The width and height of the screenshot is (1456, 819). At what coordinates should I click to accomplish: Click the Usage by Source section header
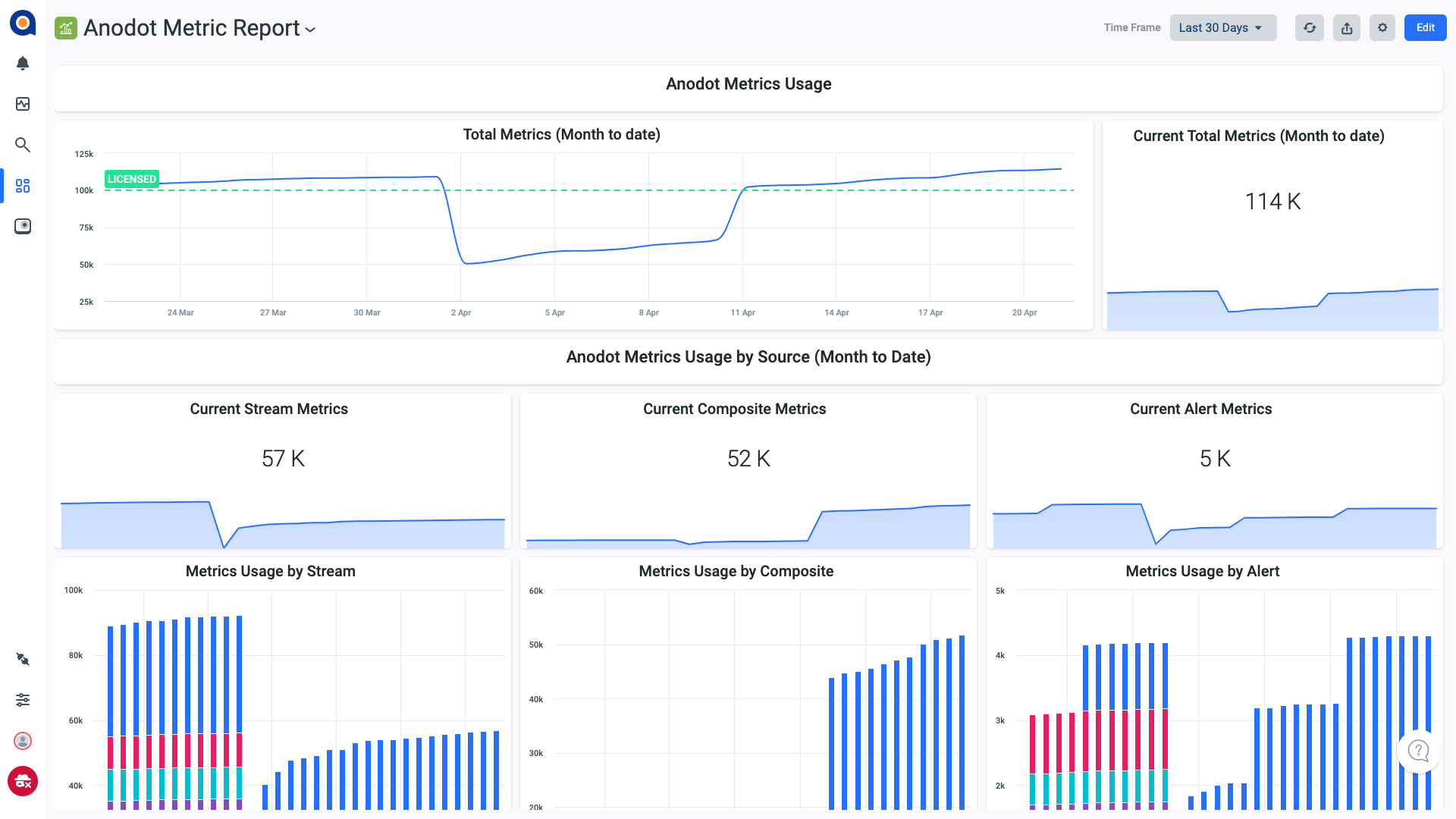748,357
